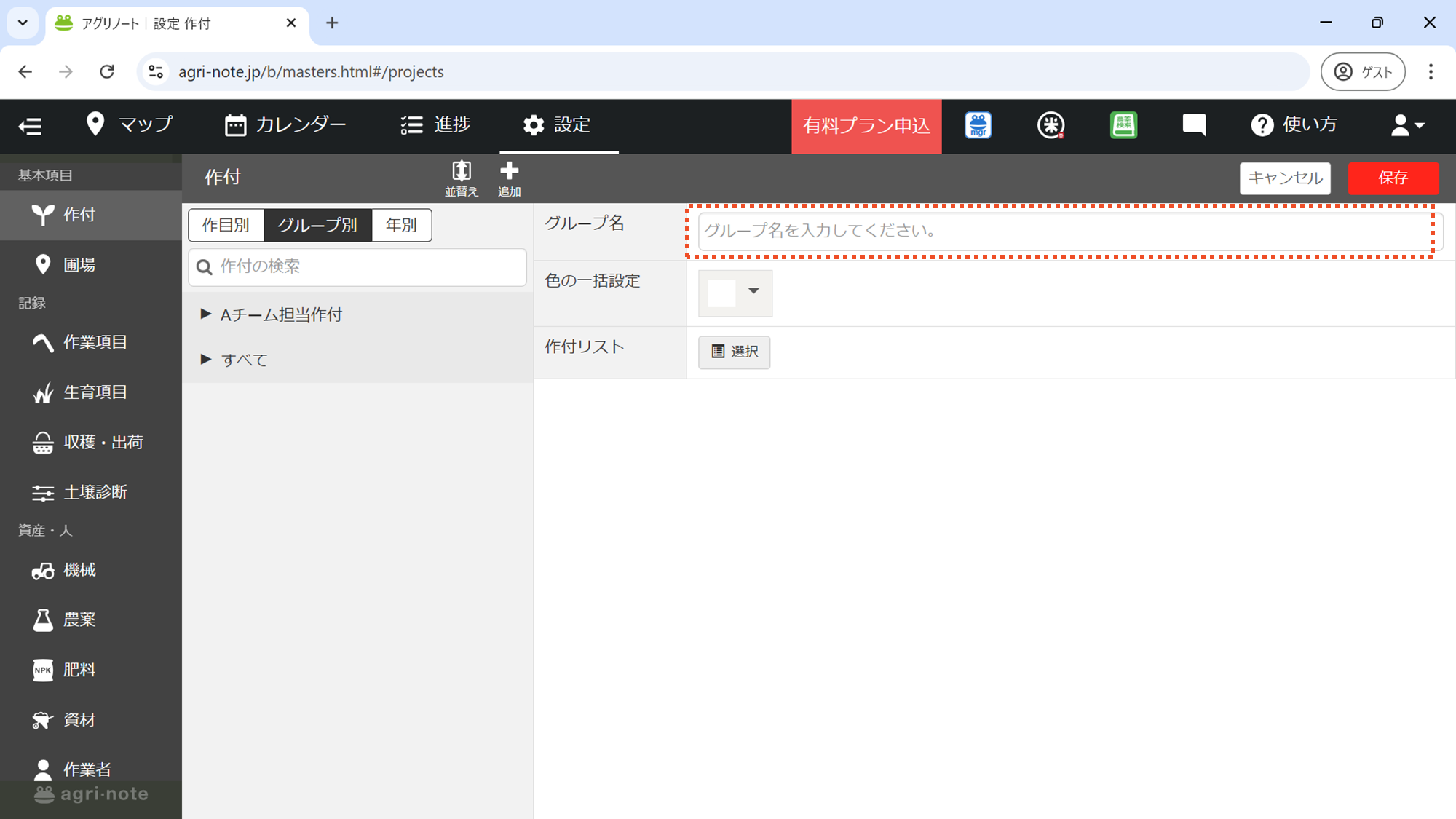Open the 色の一括設定 color swatch picker

click(735, 293)
